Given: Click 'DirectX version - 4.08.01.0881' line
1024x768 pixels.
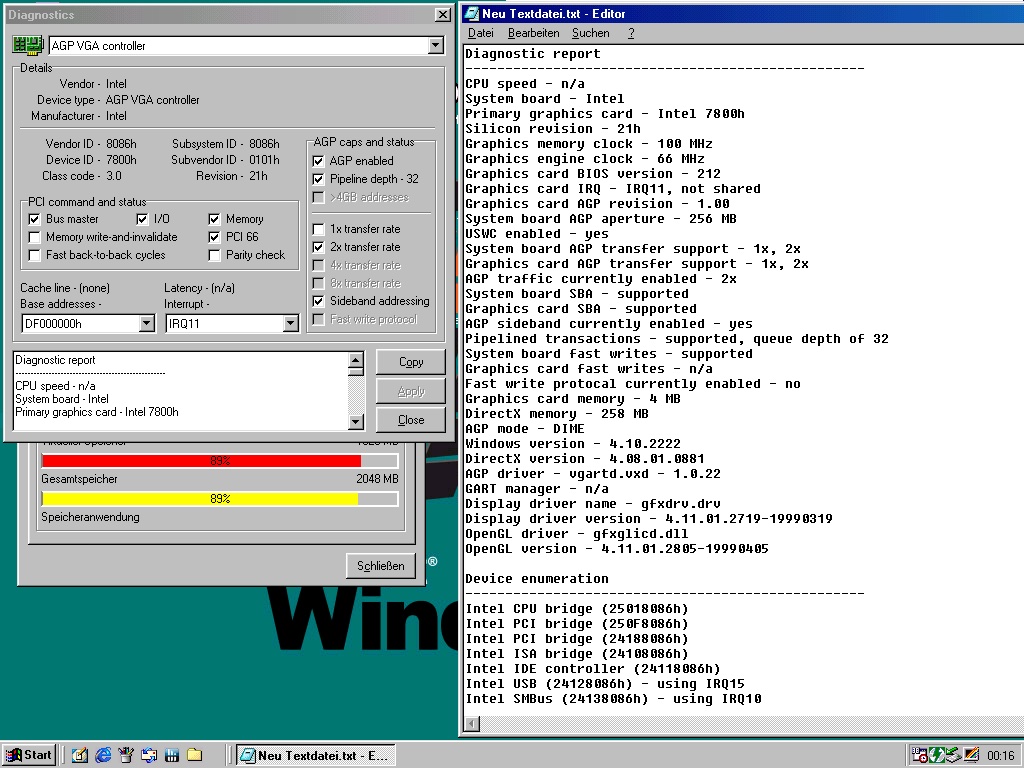Looking at the screenshot, I should pos(584,459).
